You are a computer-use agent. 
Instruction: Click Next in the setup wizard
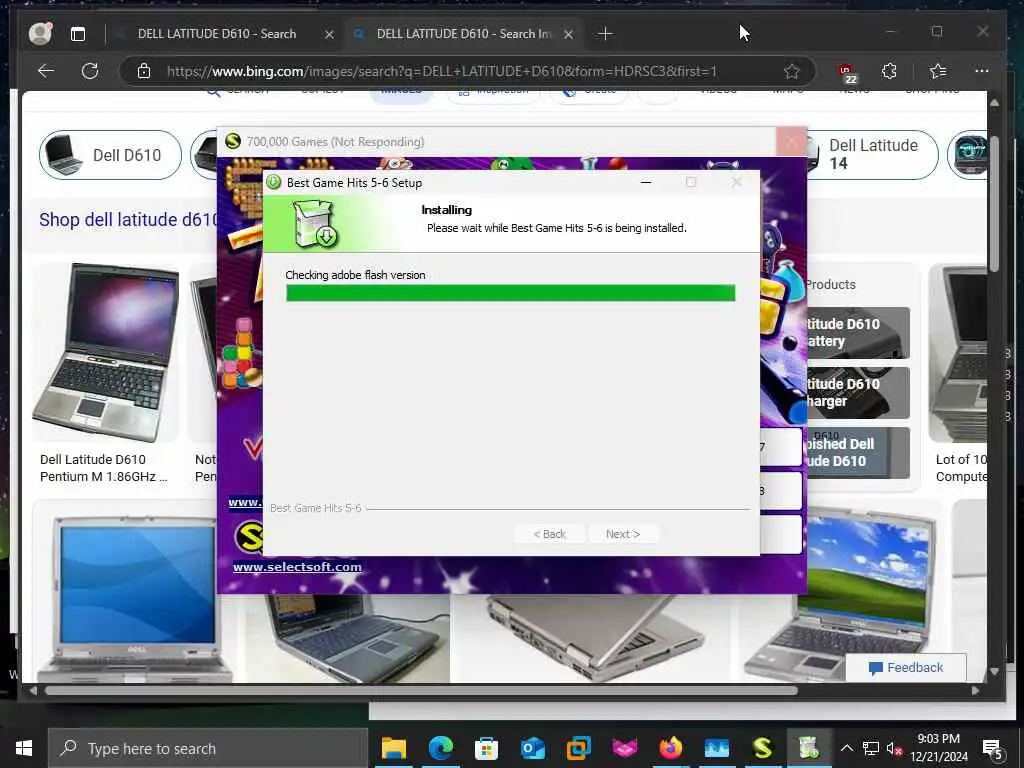click(623, 534)
